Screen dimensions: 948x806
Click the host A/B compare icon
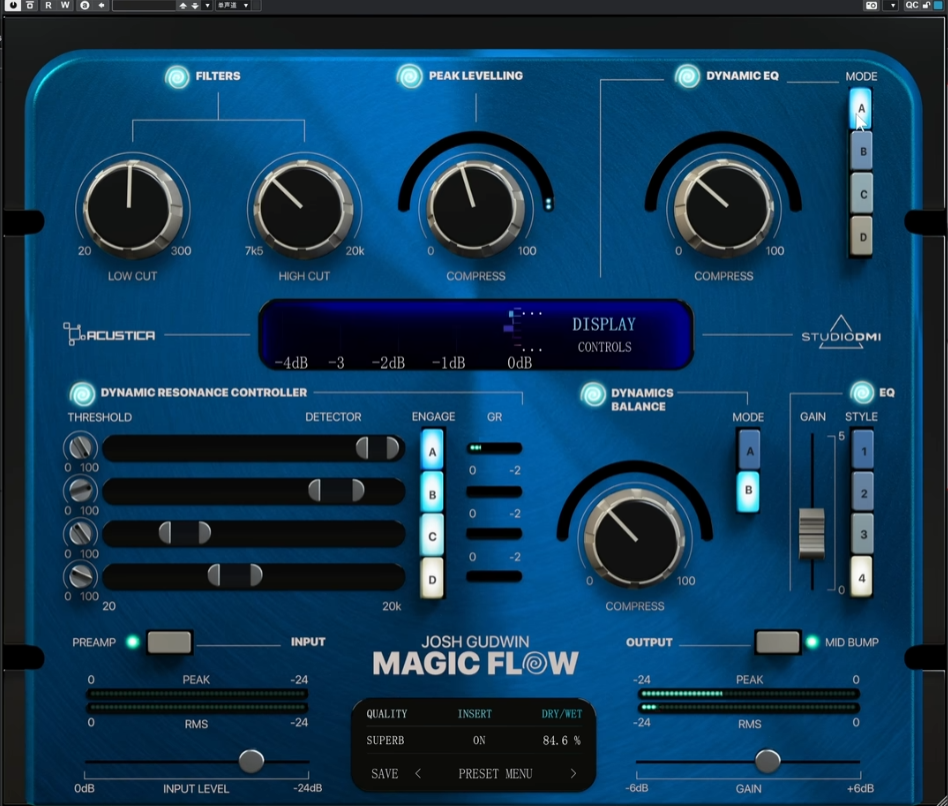coord(30,5)
